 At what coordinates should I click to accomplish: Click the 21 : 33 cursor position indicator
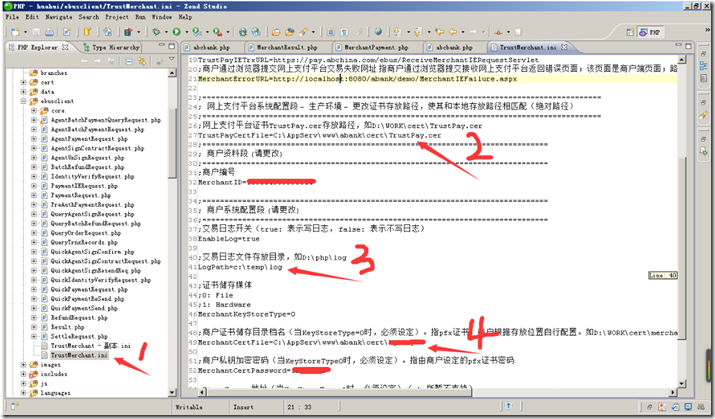point(299,407)
